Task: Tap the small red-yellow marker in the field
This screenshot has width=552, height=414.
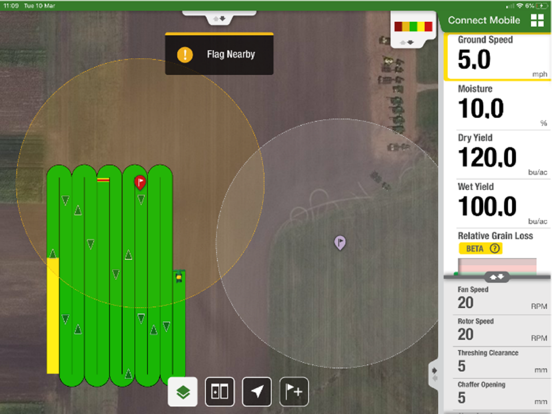Action: [103, 180]
